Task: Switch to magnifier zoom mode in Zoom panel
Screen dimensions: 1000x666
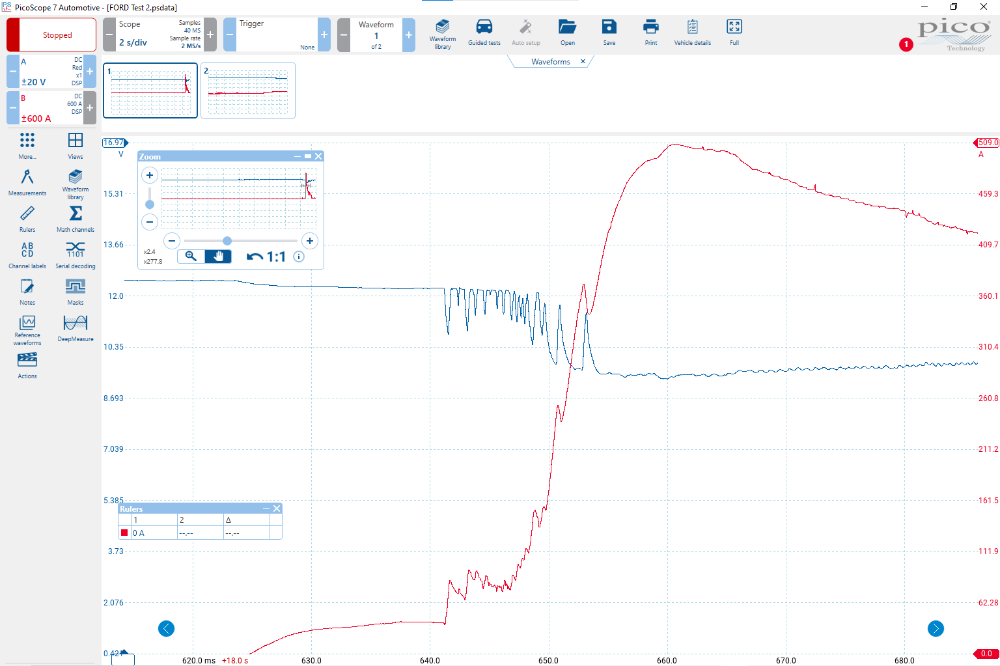Action: pos(191,256)
